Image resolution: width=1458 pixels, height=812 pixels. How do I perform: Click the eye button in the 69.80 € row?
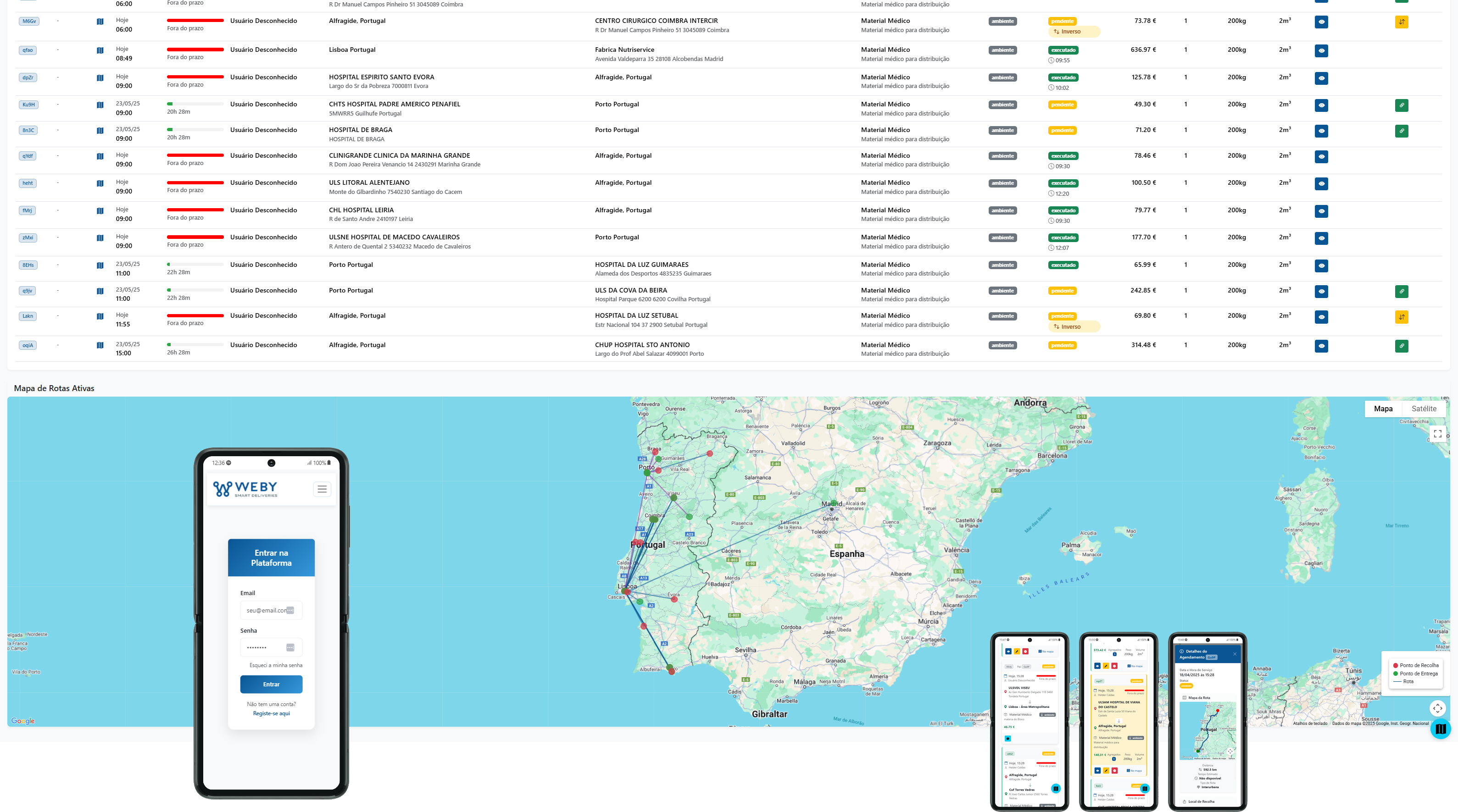coord(1321,317)
